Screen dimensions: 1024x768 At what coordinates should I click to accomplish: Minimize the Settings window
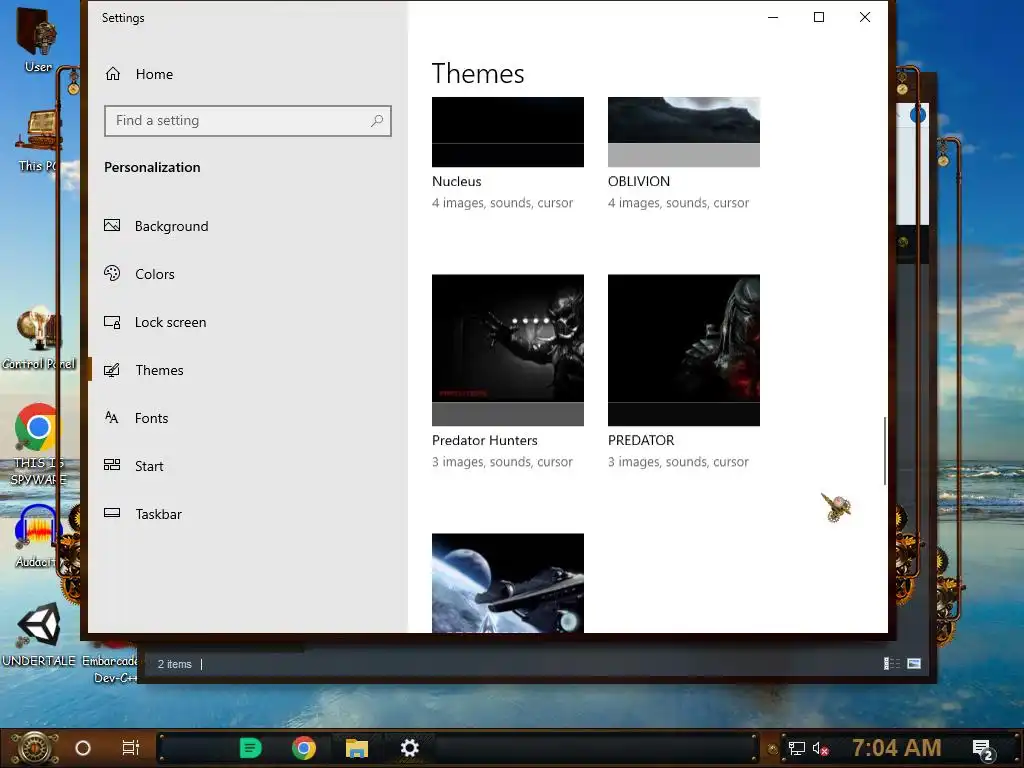[x=773, y=18]
